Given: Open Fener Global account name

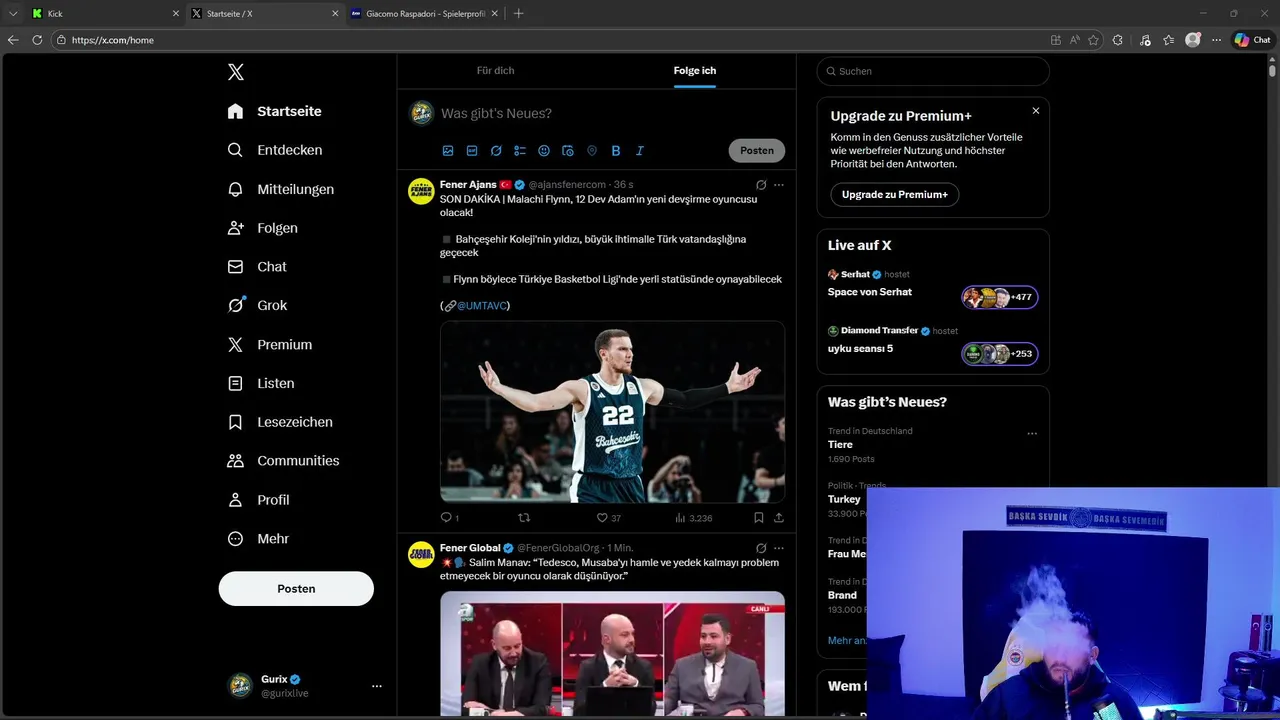Looking at the screenshot, I should pos(470,548).
